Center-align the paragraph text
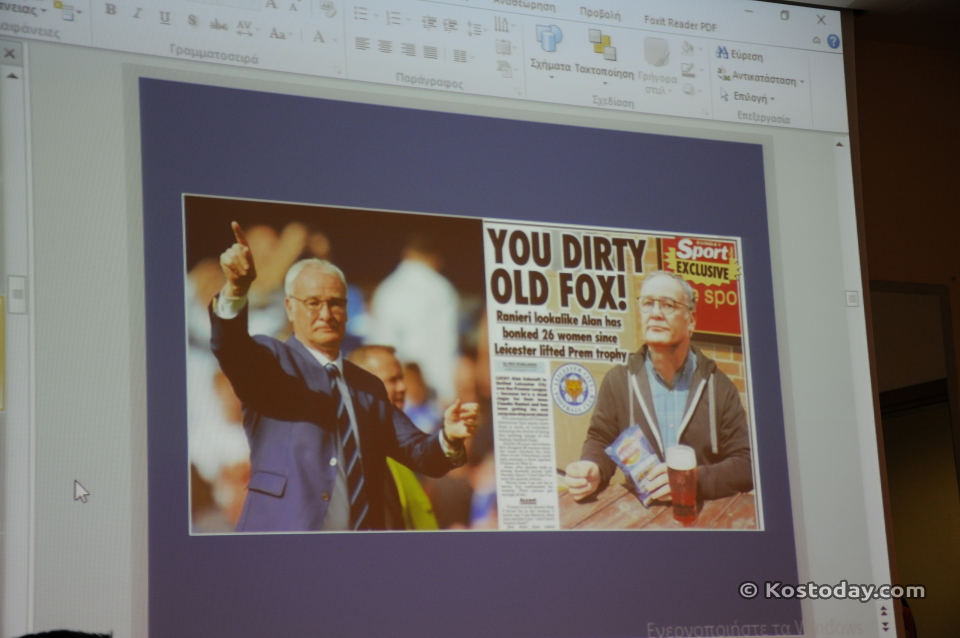This screenshot has height=638, width=960. (x=384, y=47)
